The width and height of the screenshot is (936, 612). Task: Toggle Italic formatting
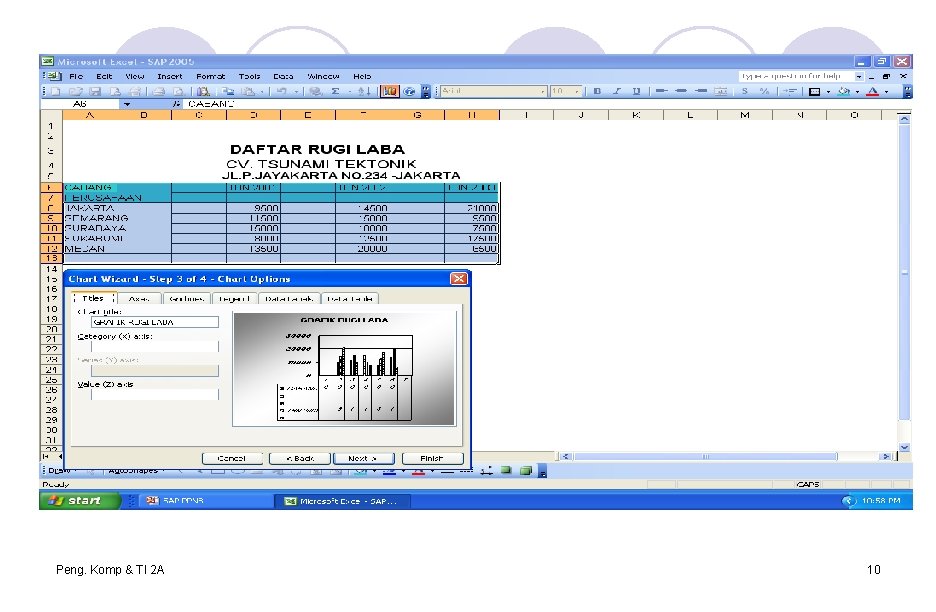click(x=617, y=91)
